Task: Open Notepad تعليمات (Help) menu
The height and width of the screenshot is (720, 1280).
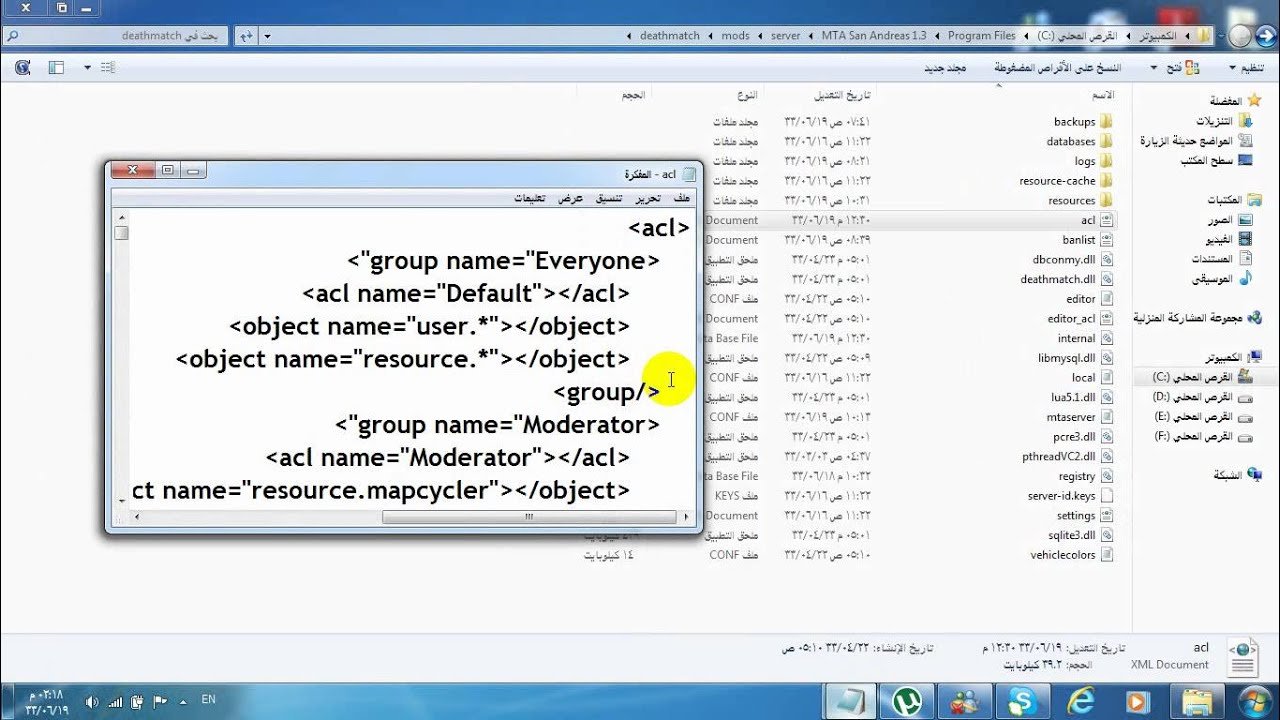Action: 530,198
